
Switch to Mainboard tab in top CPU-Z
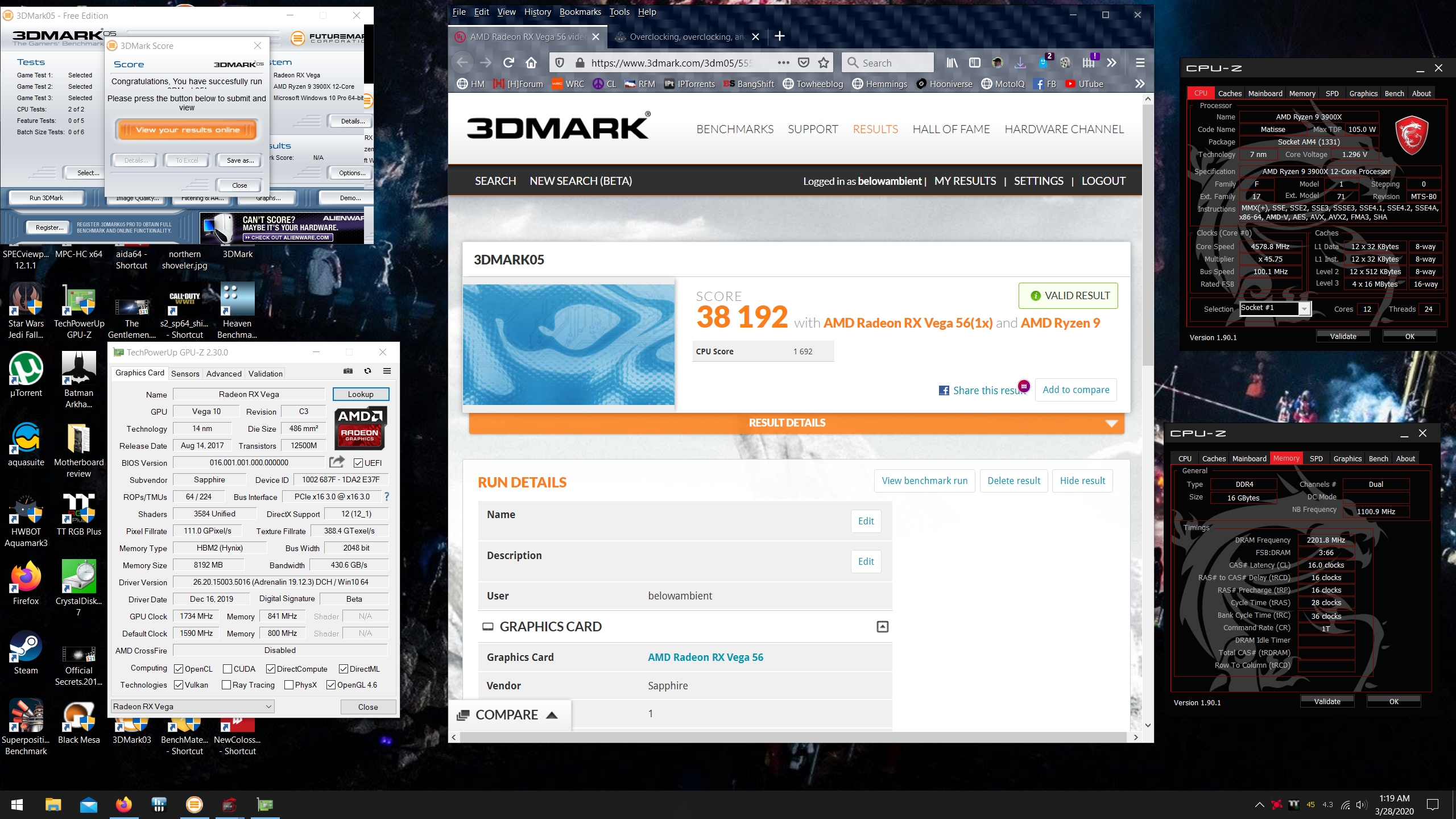click(x=1265, y=93)
